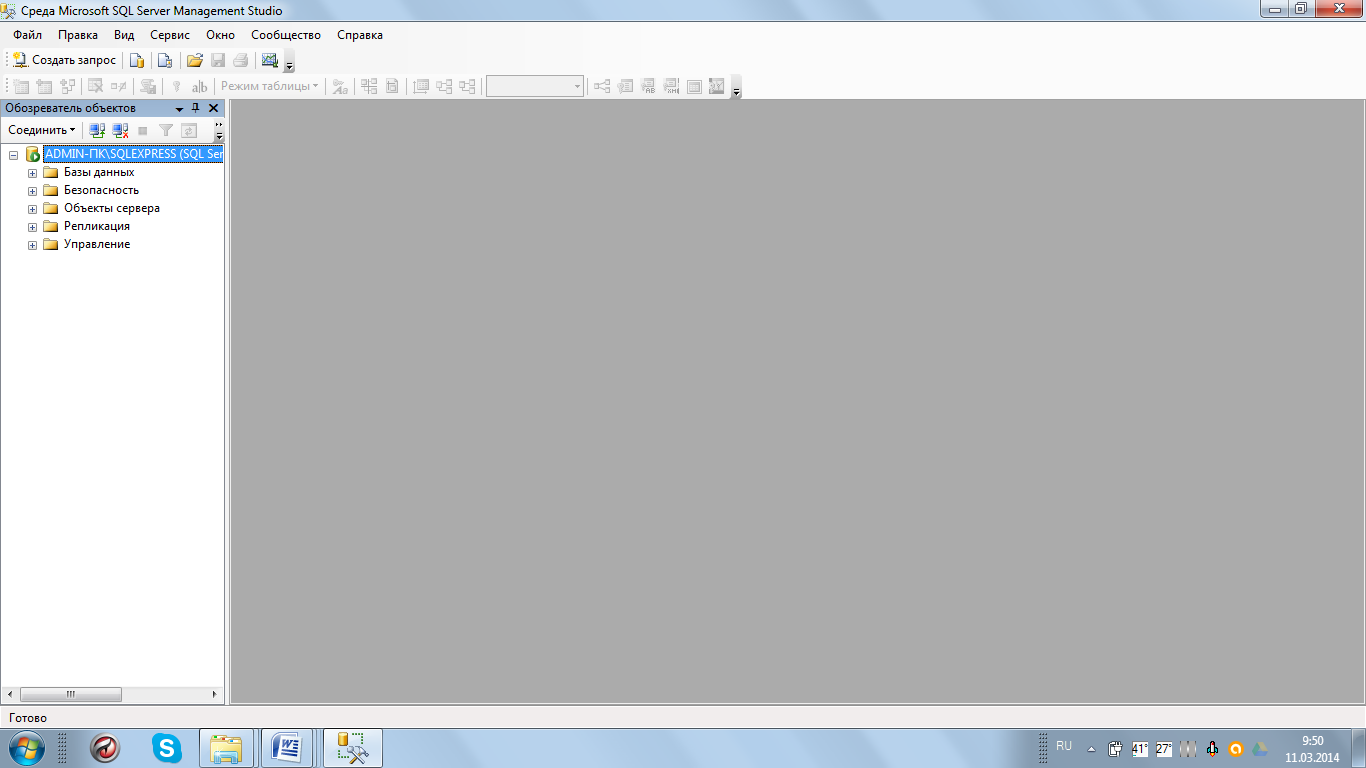Click the Object Explorer horizontal scrollbar thumb

coord(70,694)
